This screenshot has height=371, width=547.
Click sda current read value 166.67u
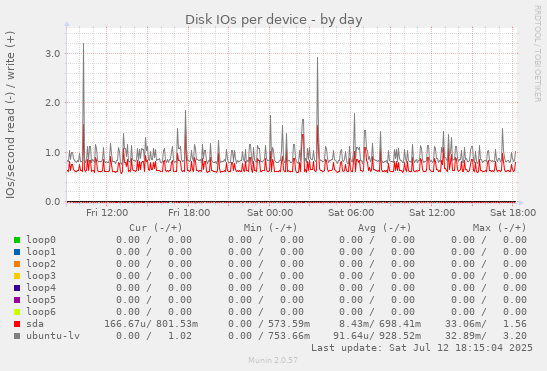(x=126, y=324)
